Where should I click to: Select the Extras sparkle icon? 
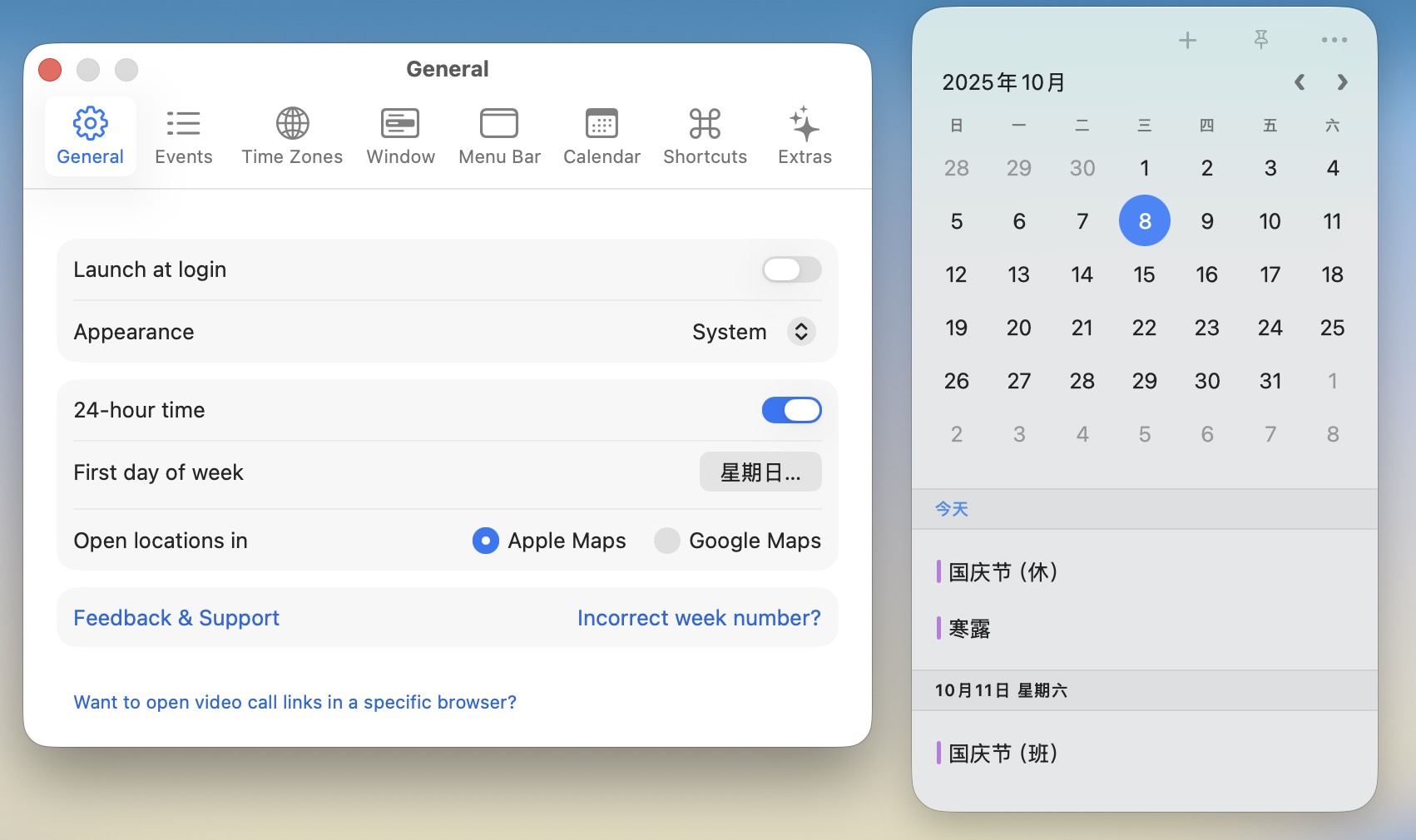804,136
